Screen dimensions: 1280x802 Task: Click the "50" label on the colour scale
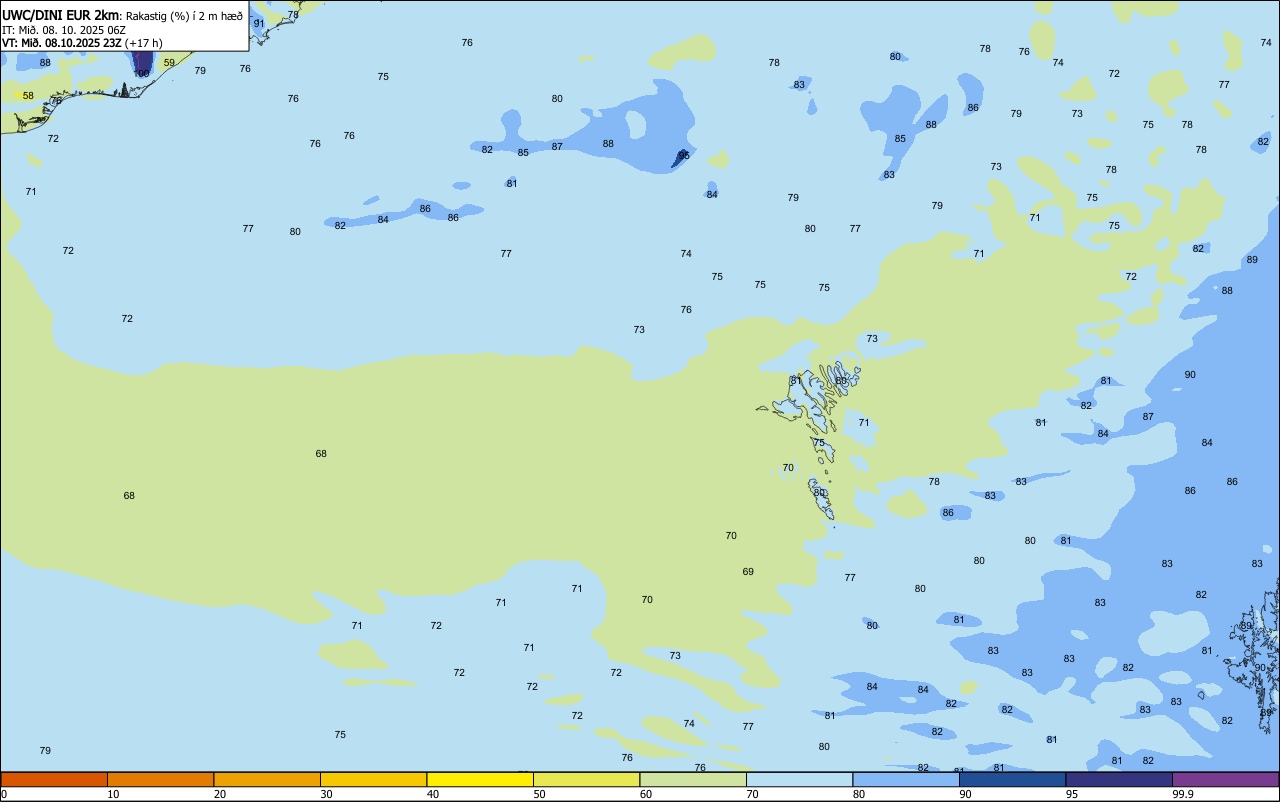pyautogui.click(x=539, y=794)
